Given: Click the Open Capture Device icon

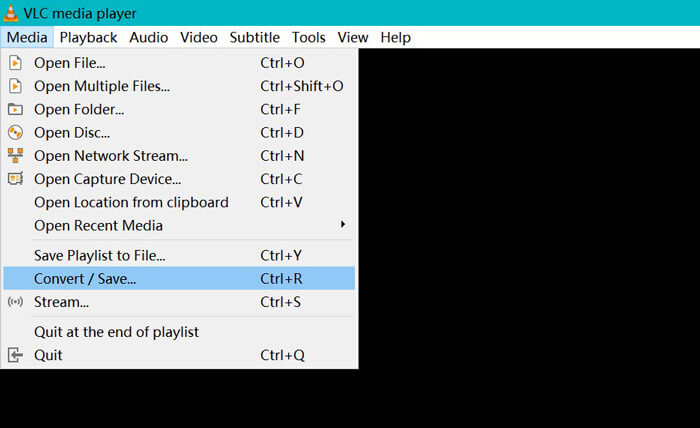Looking at the screenshot, I should click(x=15, y=179).
